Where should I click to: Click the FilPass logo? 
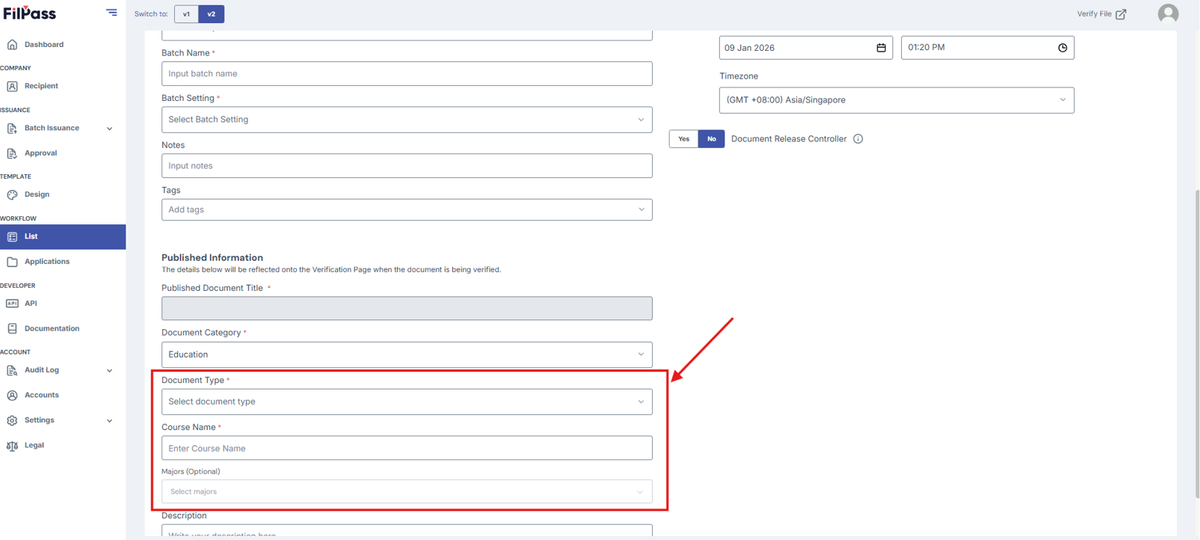(x=29, y=13)
